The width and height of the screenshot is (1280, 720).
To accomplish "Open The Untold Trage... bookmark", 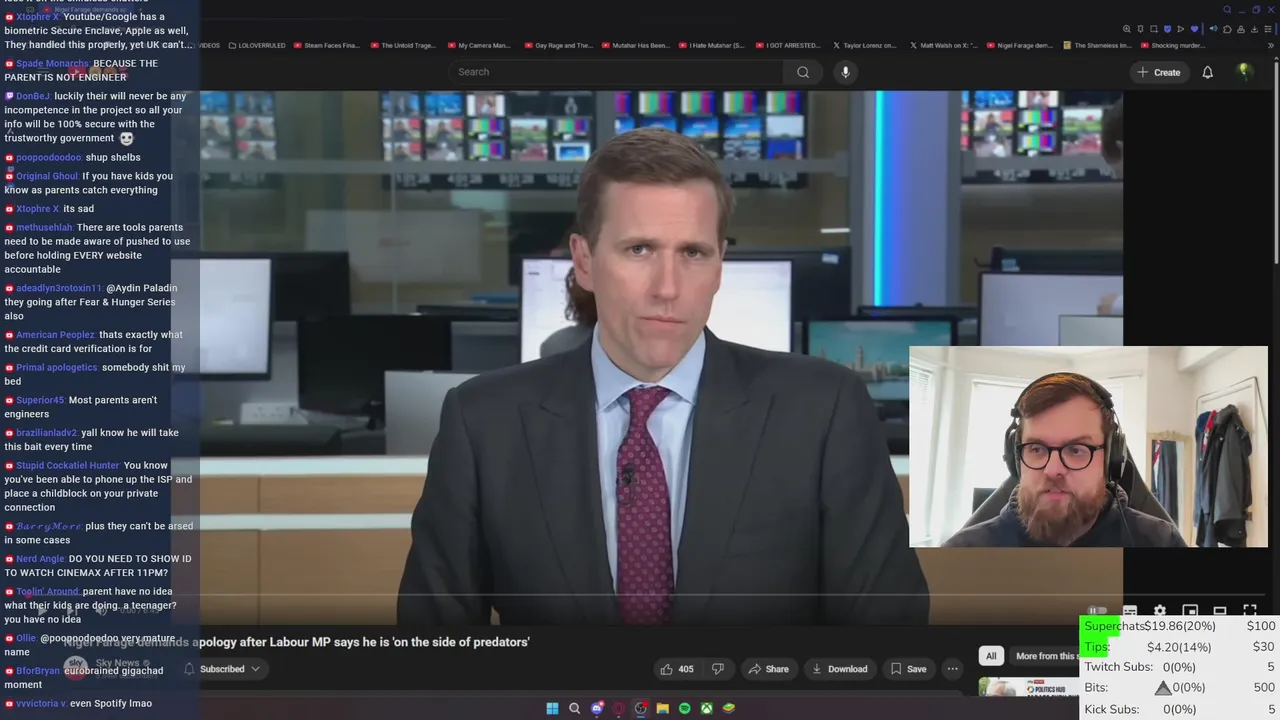I will click(x=404, y=45).
